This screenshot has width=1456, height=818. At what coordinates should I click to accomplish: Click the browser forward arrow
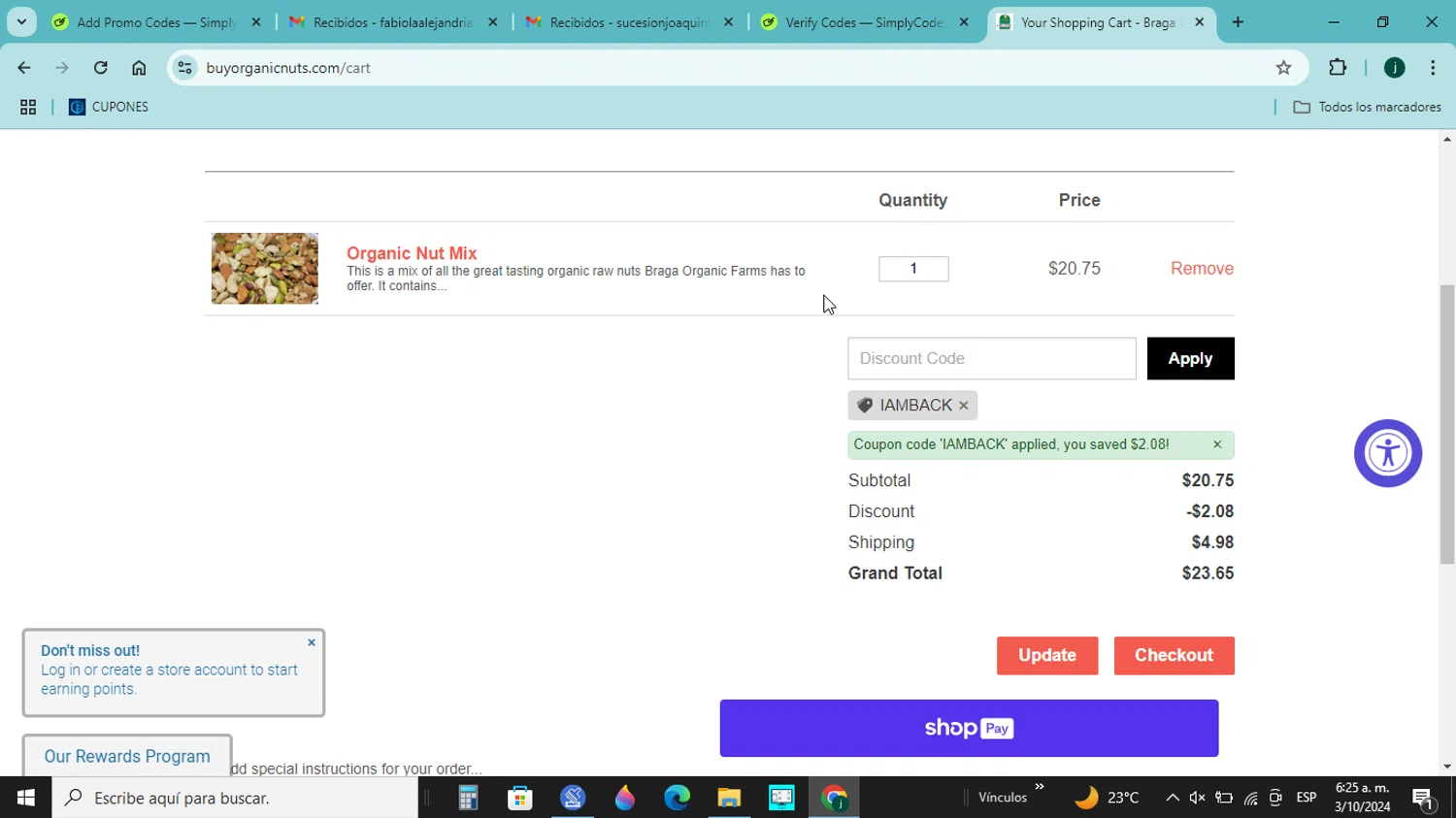(62, 68)
